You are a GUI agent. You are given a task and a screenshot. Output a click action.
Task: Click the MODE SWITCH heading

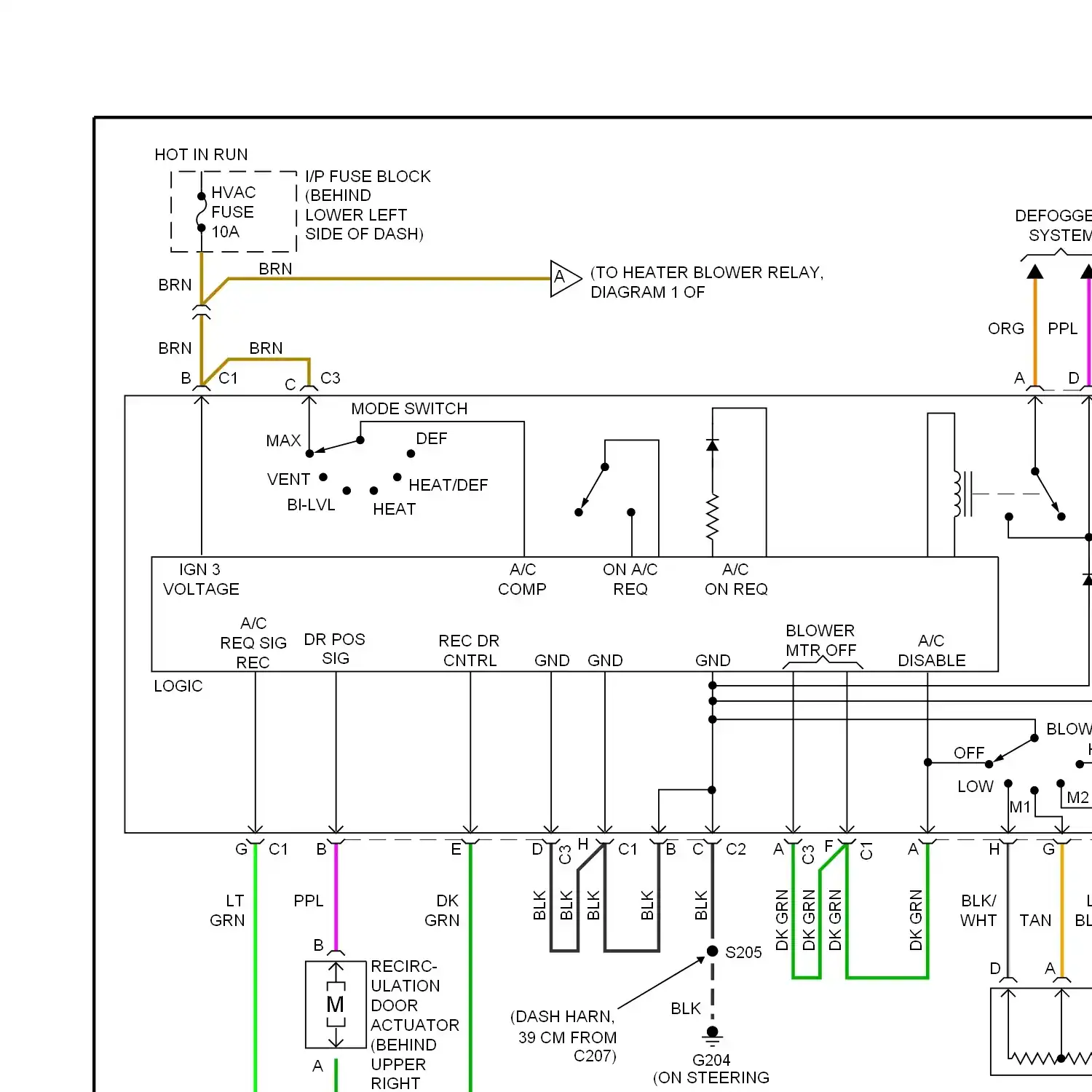[x=409, y=408]
